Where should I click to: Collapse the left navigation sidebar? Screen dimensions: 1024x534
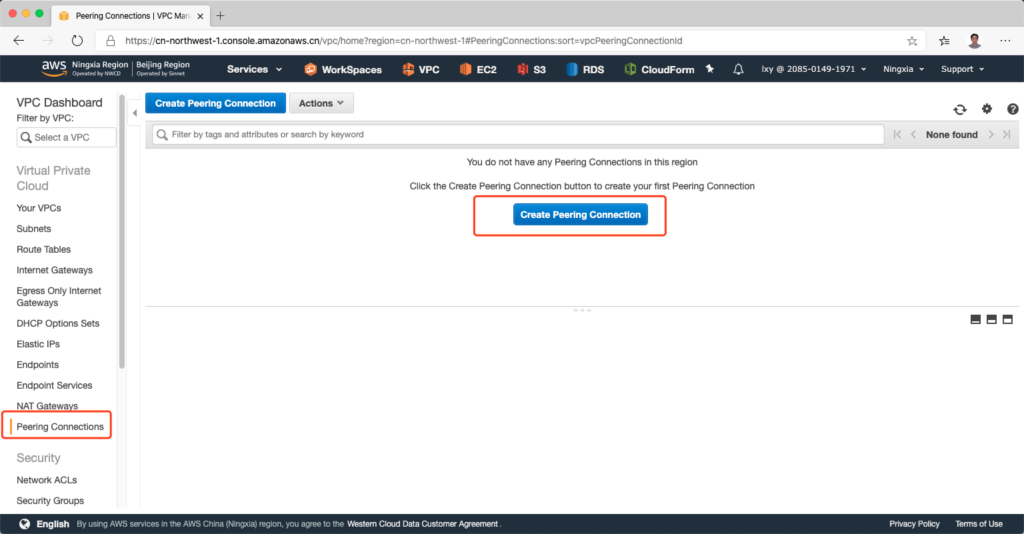tap(135, 112)
